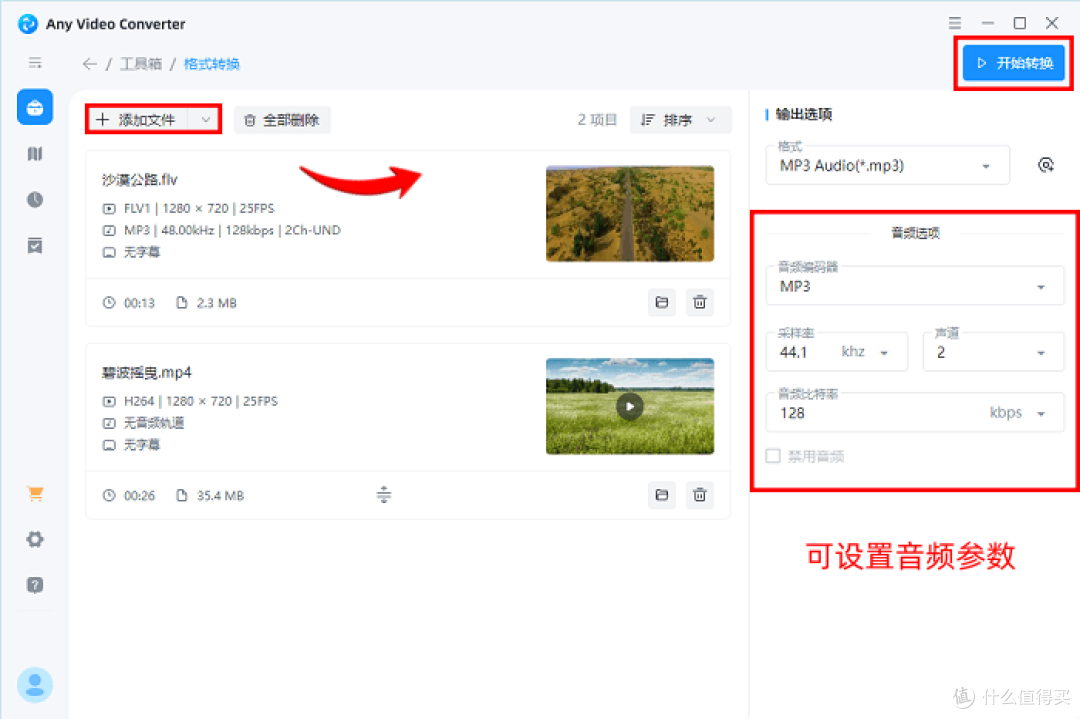1080x719 pixels.
Task: Delete the 碧波摇曳.mp4 item
Action: tap(700, 495)
